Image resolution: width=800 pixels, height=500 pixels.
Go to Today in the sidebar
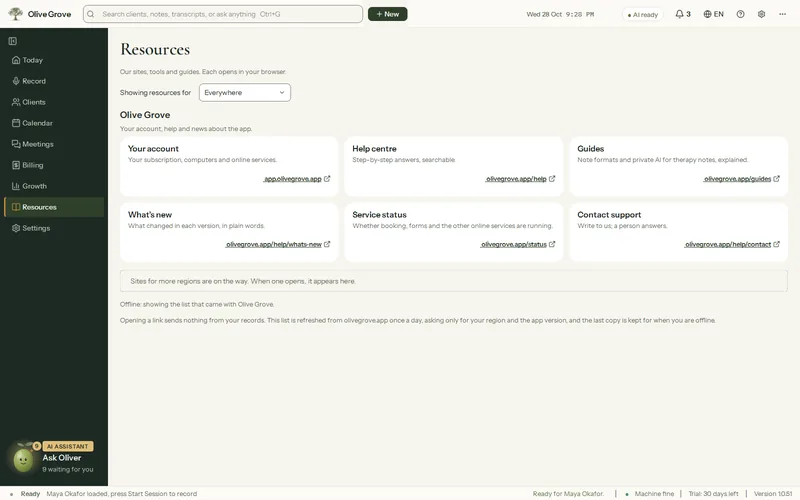54,60
